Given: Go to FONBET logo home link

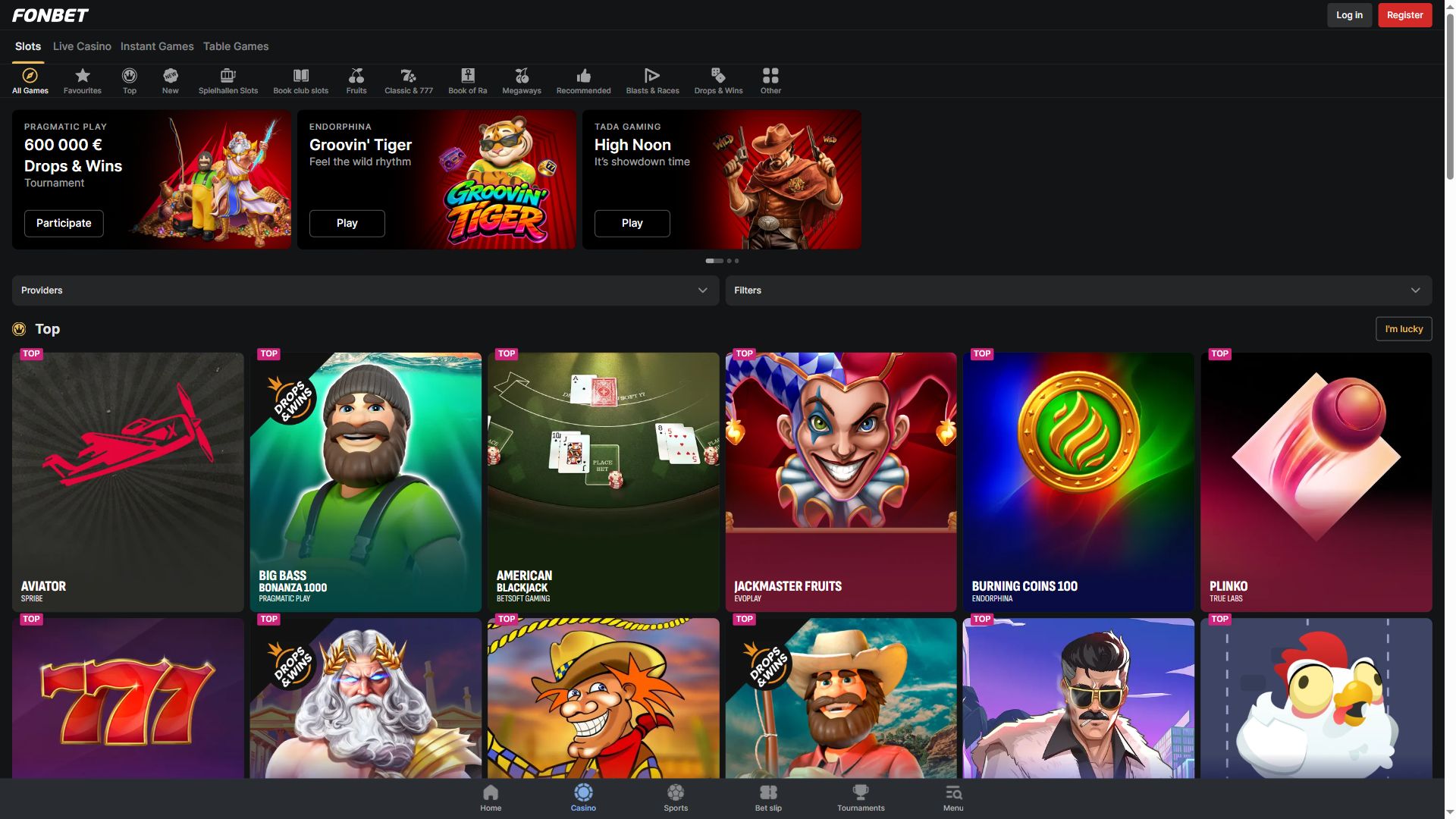Looking at the screenshot, I should [x=50, y=15].
